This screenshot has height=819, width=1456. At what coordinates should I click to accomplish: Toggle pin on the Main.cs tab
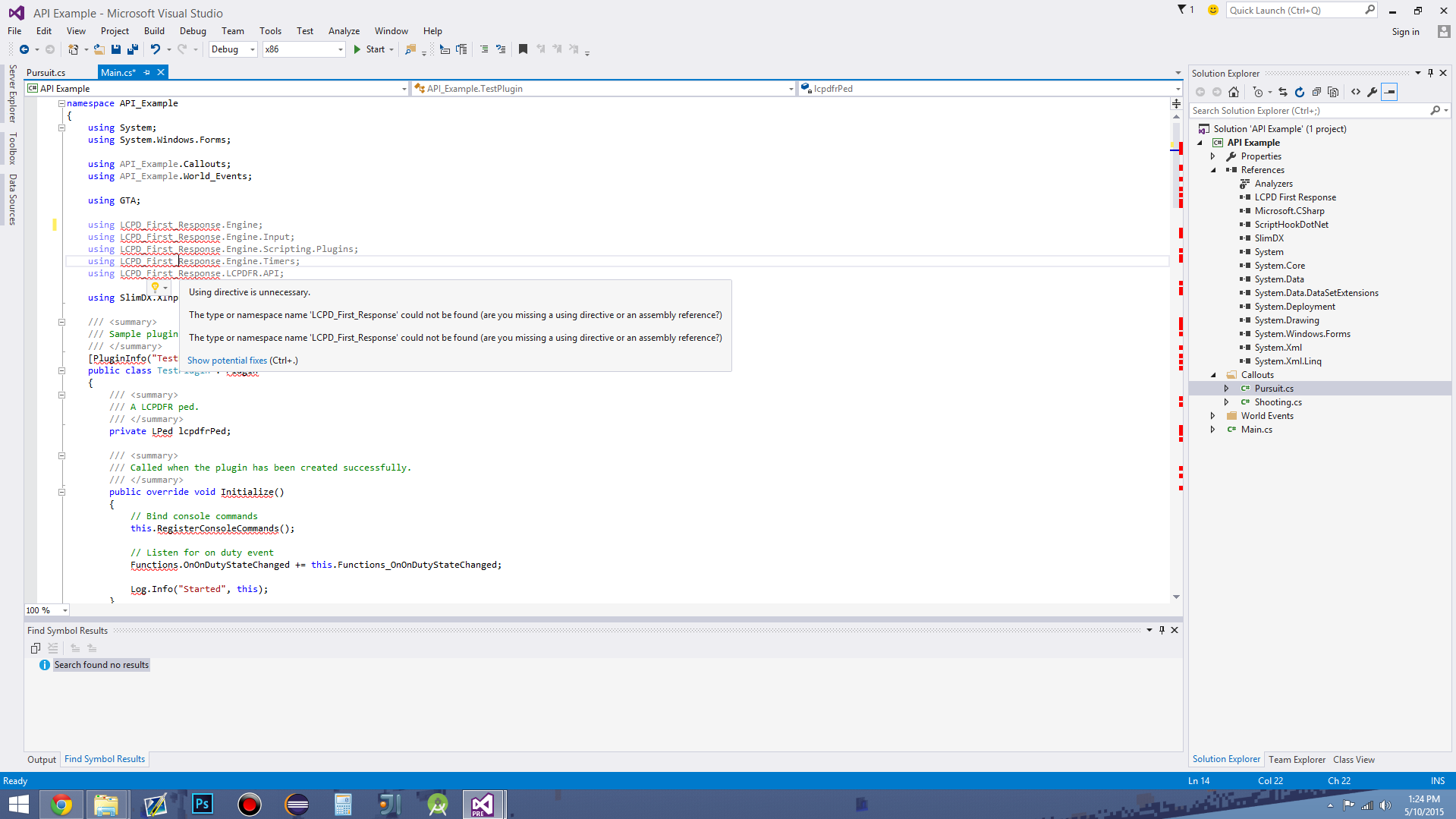[147, 73]
